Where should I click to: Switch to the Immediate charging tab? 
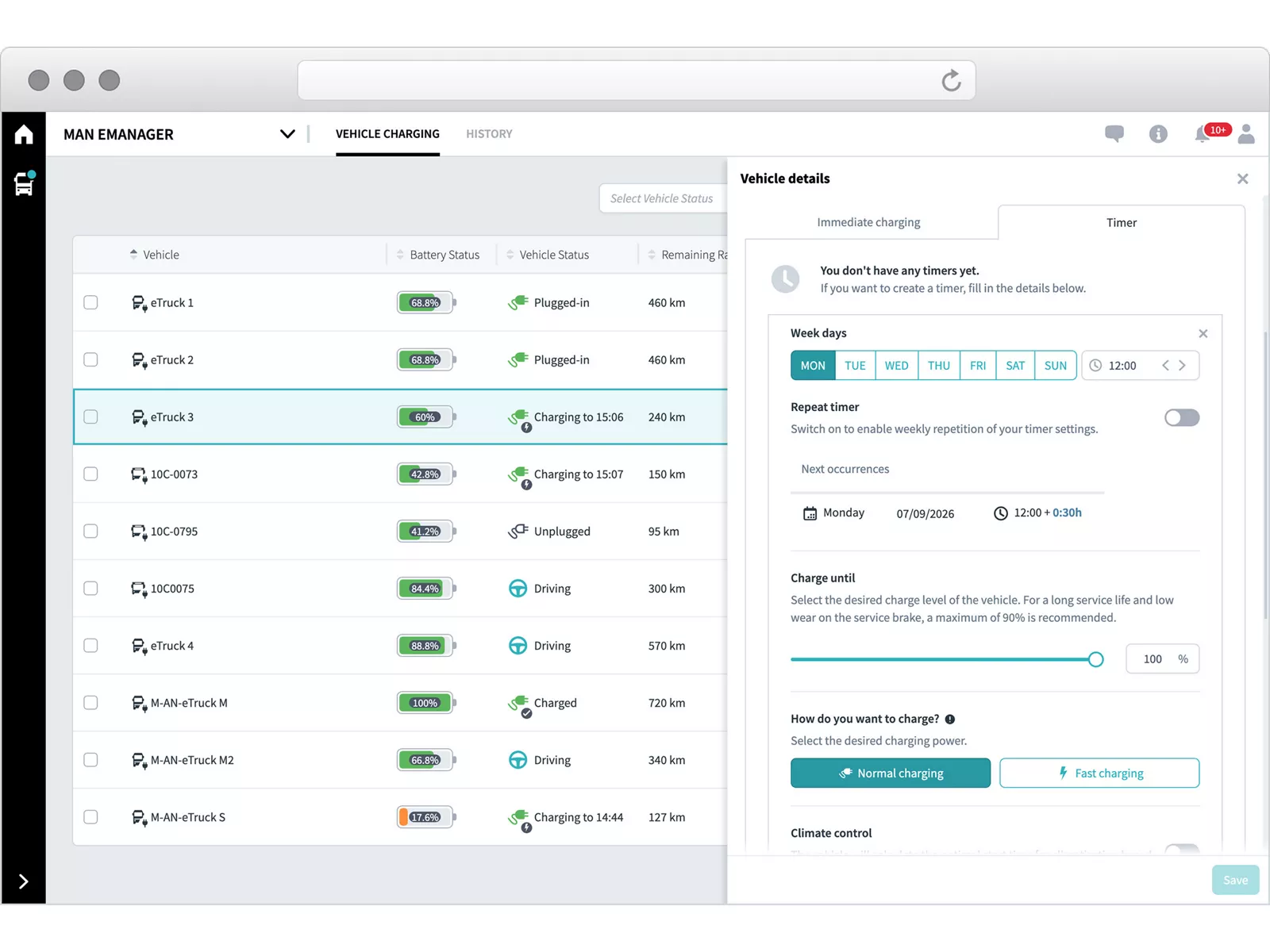point(868,222)
